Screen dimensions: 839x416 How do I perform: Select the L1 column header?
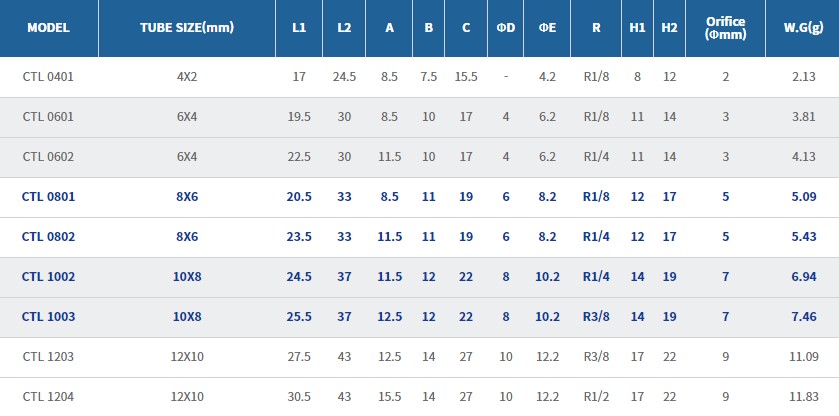click(299, 28)
